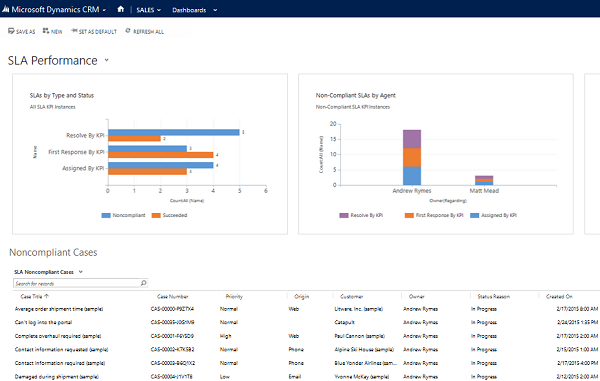Click the Low priority cell
This screenshot has width=600, height=381.
(x=225, y=377)
